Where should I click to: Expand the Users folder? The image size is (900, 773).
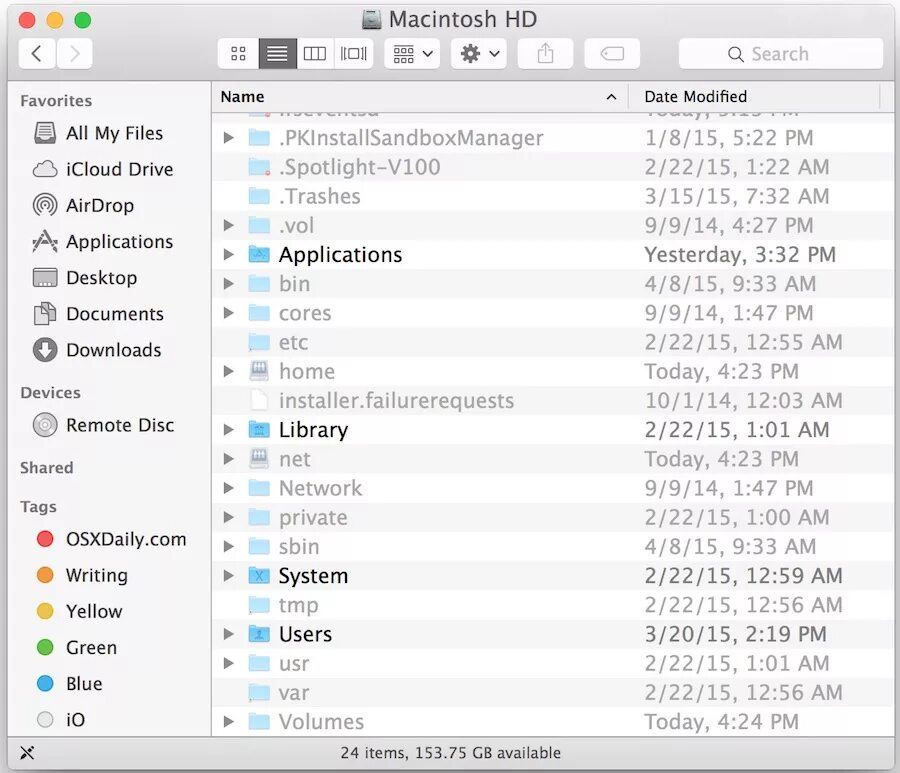coord(228,634)
